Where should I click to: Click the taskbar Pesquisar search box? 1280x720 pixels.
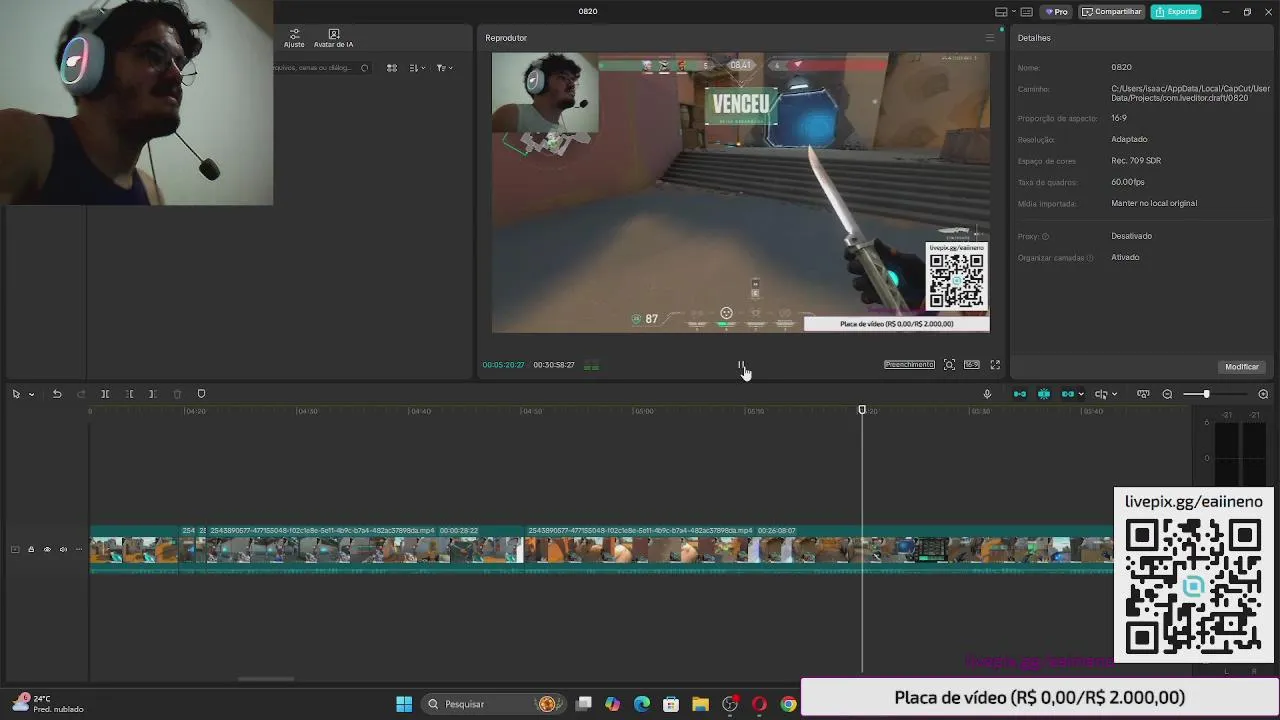point(492,704)
